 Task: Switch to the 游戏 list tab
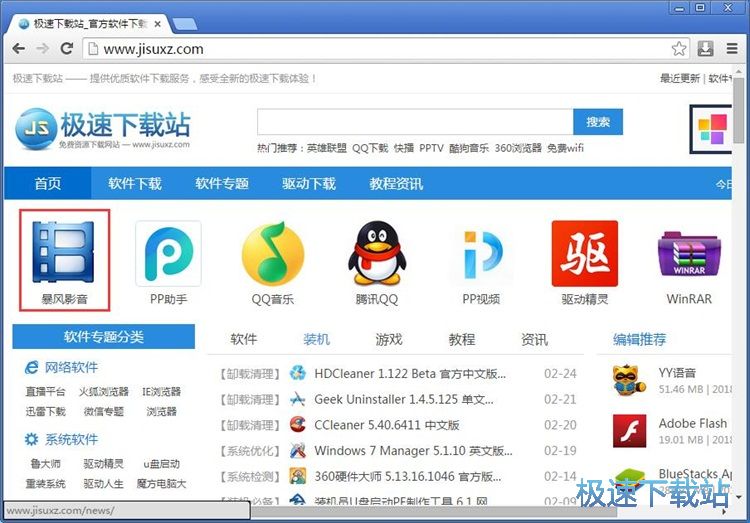pos(389,339)
